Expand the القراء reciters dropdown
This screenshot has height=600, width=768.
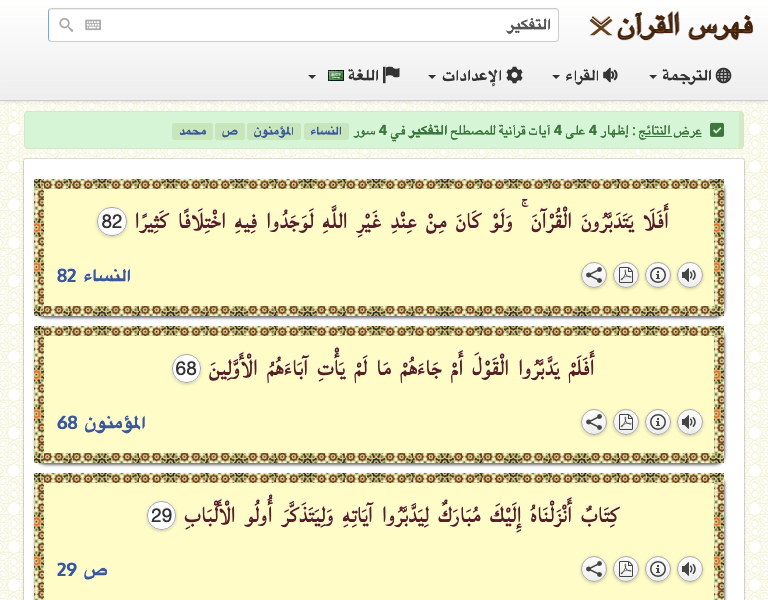(585, 76)
